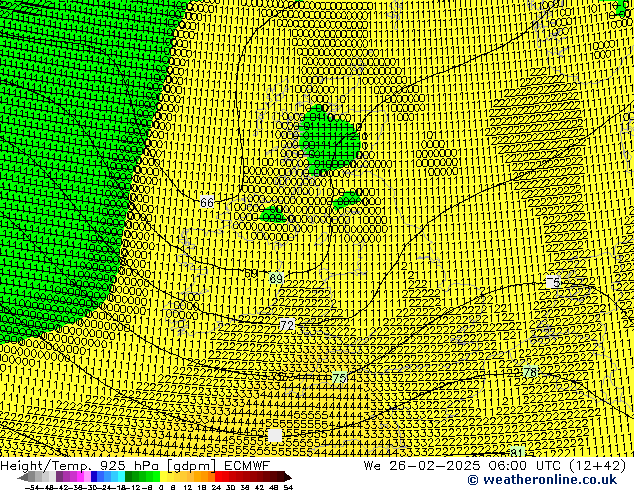Click the contour label '78'
The height and width of the screenshot is (490, 634).
tap(530, 372)
